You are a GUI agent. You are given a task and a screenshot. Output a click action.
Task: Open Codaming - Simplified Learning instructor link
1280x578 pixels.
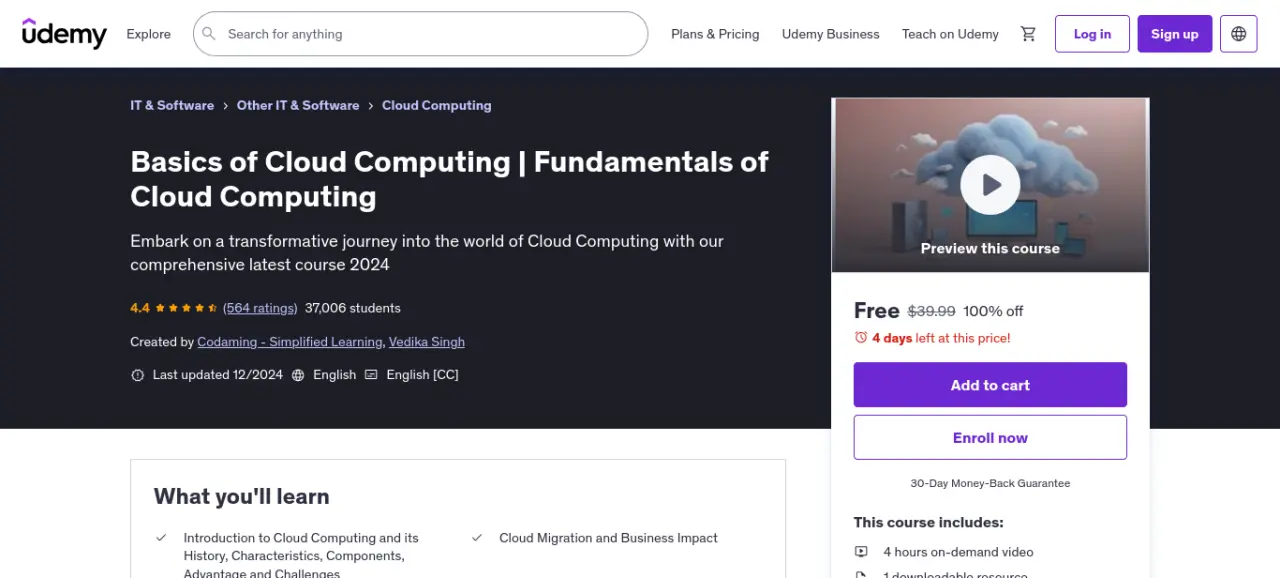pyautogui.click(x=290, y=342)
